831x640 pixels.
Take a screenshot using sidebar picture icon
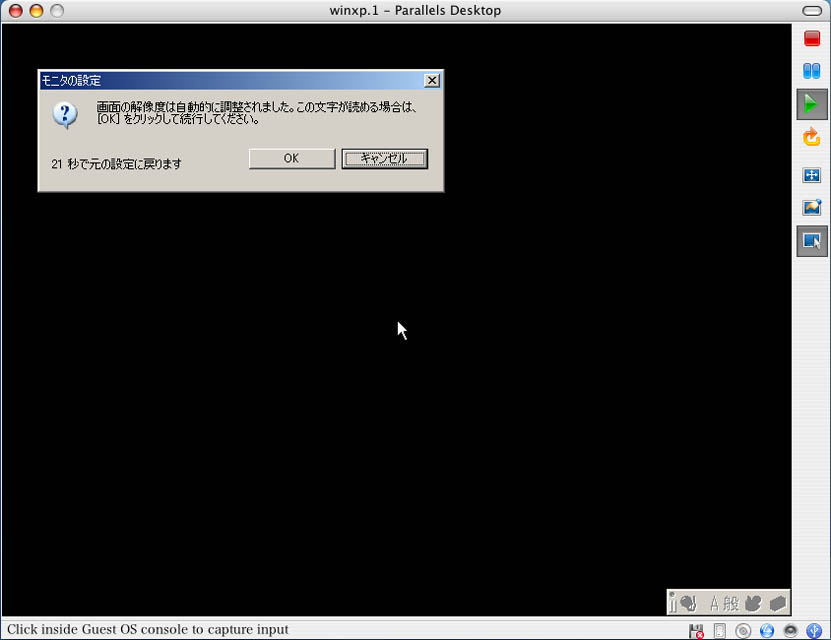click(x=812, y=208)
